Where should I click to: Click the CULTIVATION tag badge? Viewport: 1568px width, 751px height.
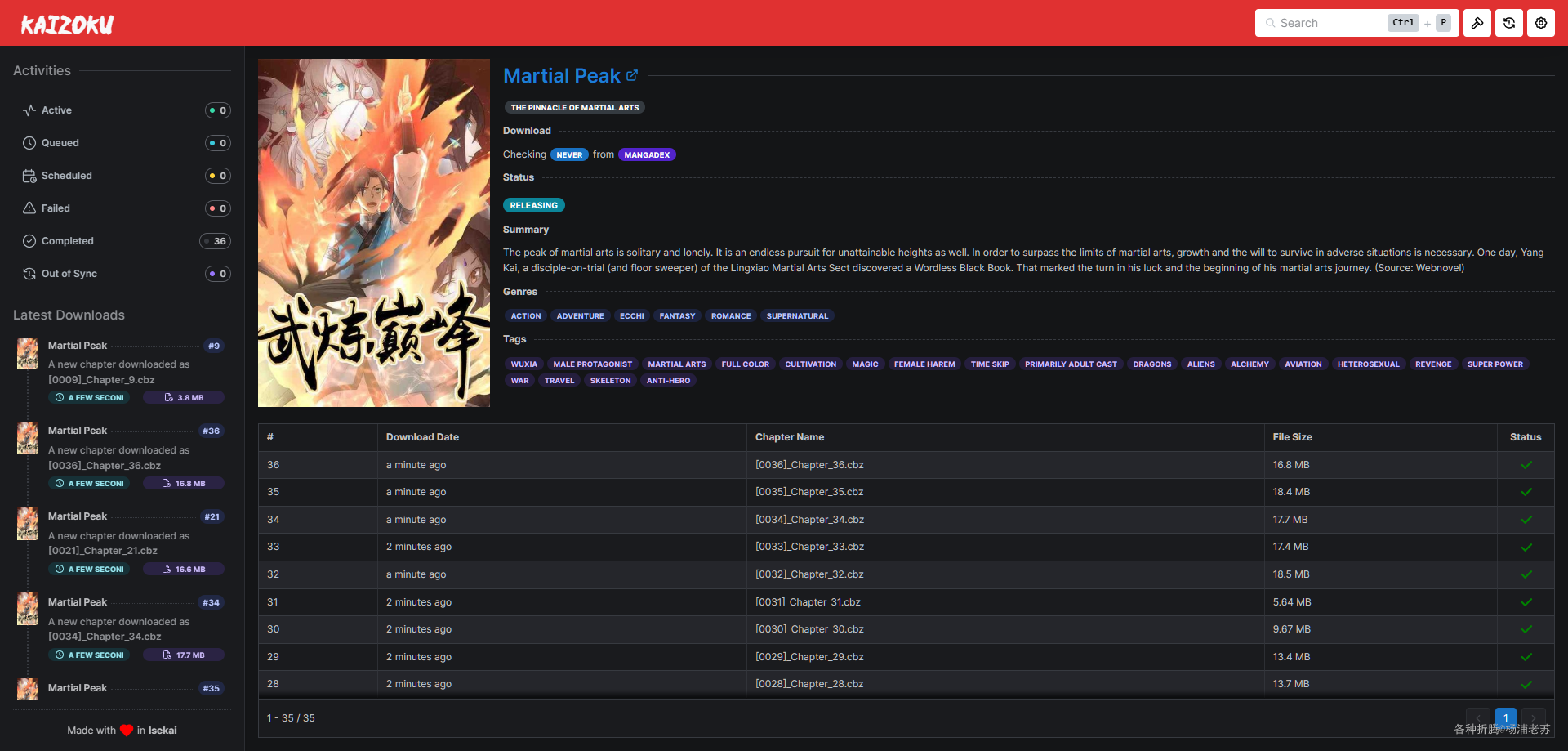810,364
